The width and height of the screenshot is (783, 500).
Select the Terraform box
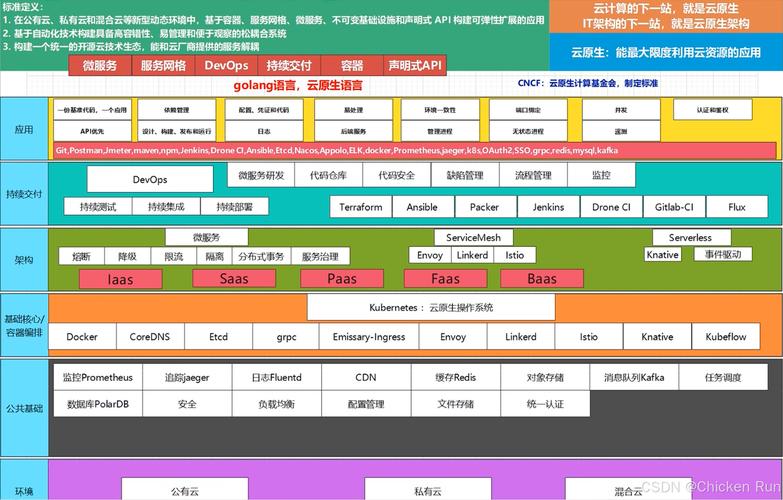tap(361, 207)
